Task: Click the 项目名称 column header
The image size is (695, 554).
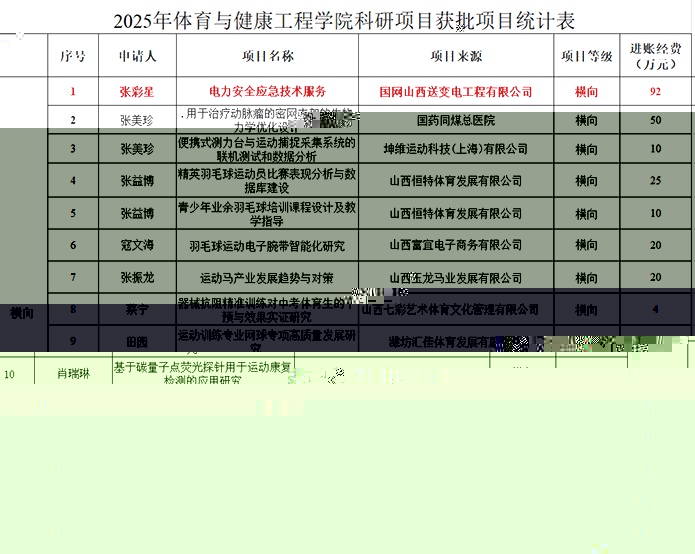Action: 267,56
